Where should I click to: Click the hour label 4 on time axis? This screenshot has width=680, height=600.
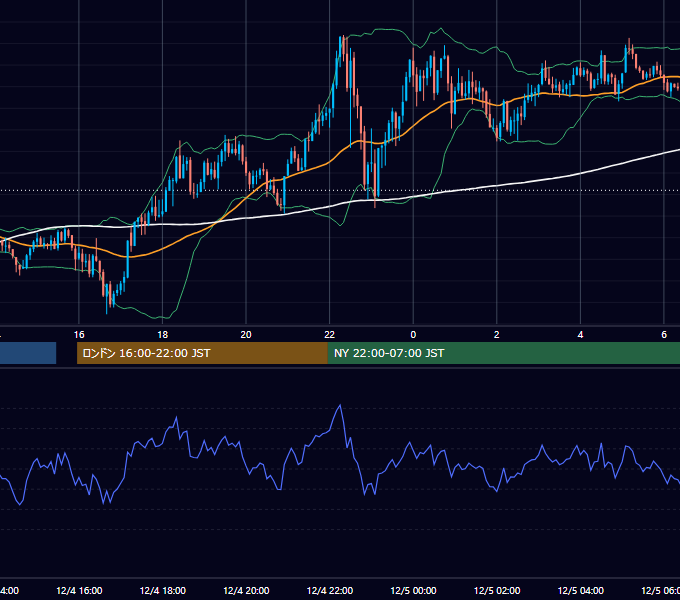pyautogui.click(x=580, y=335)
